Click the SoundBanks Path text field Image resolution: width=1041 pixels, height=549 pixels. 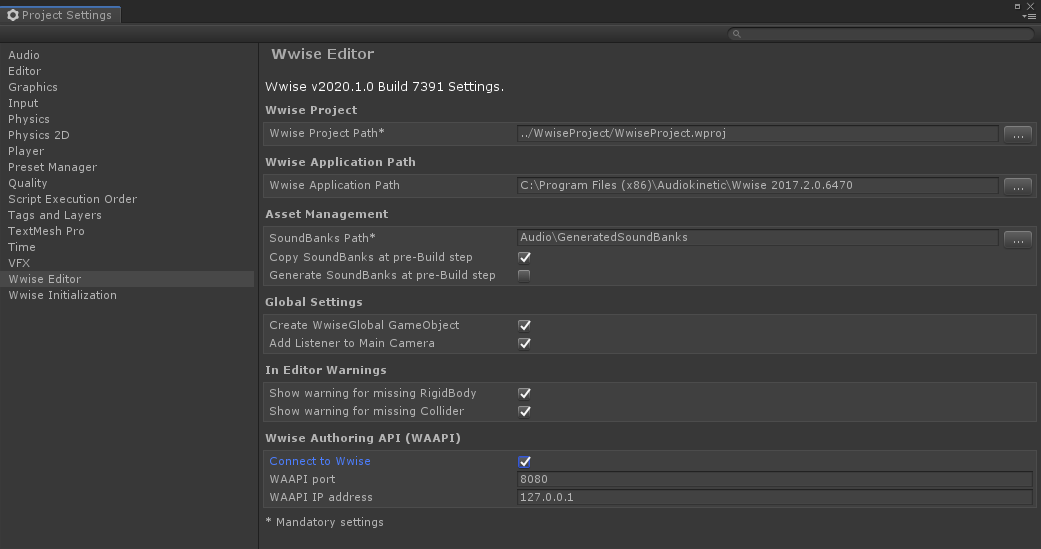pos(757,238)
